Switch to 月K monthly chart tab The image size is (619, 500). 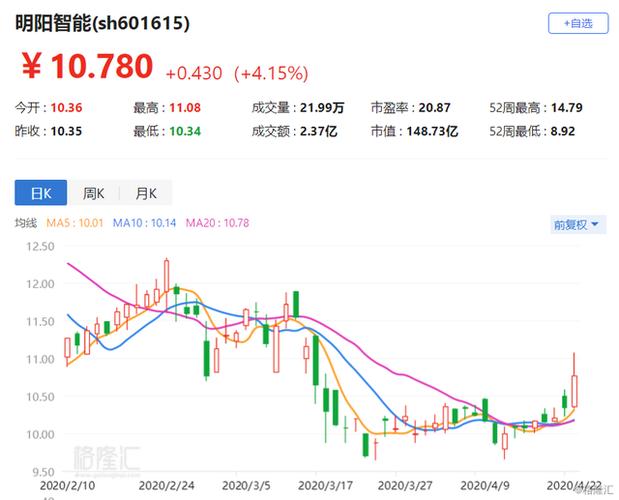click(x=146, y=193)
